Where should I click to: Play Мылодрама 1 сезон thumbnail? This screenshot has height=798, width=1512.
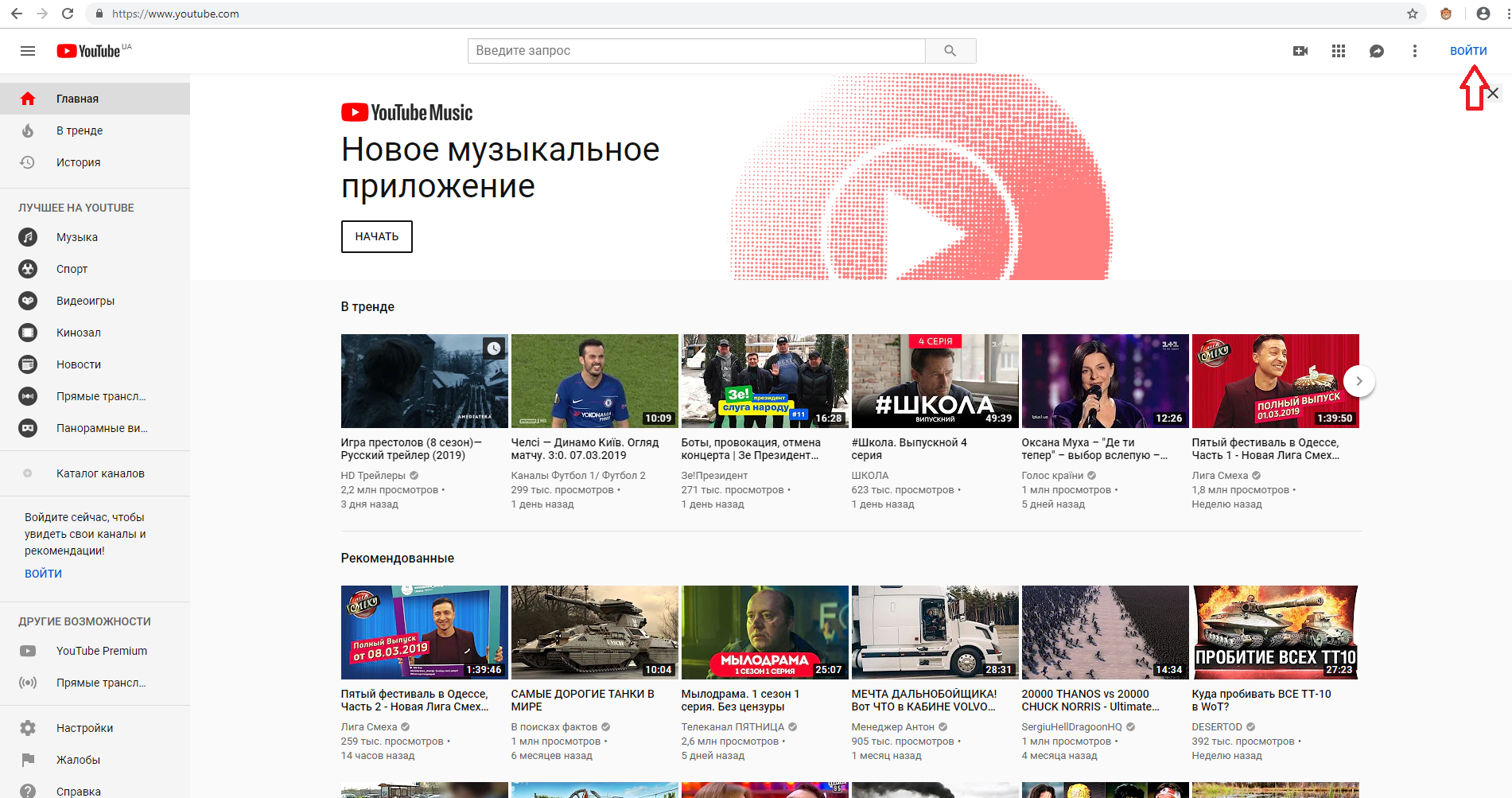click(x=765, y=633)
